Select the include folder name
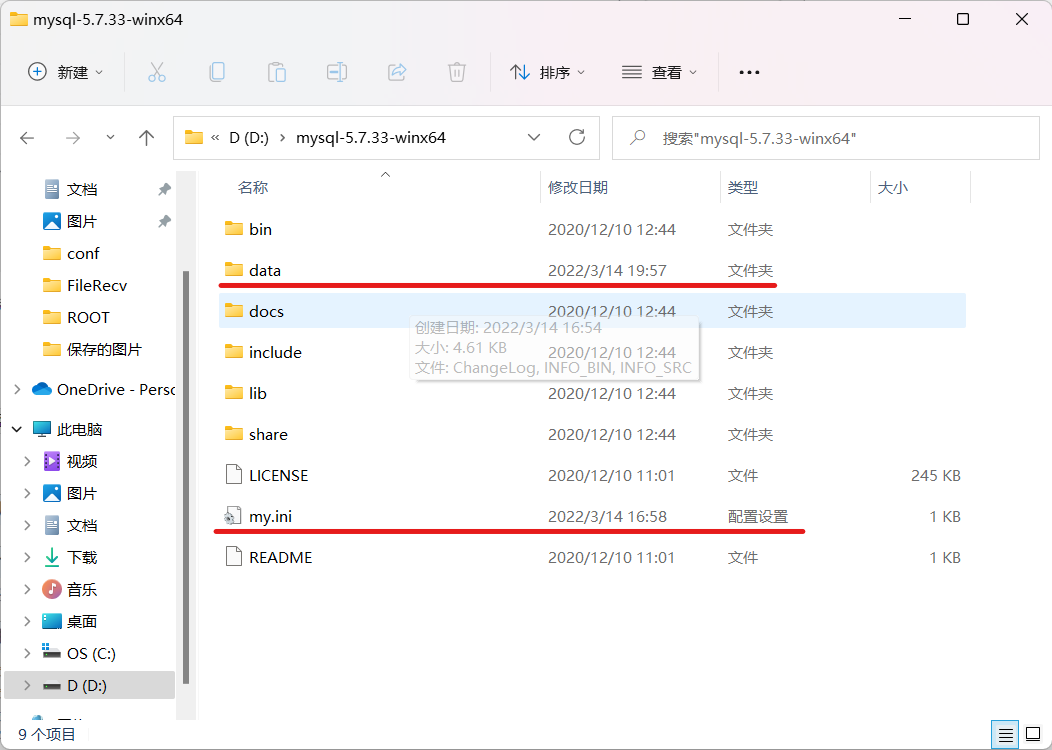Screen dimensions: 1052x750 (x=275, y=352)
